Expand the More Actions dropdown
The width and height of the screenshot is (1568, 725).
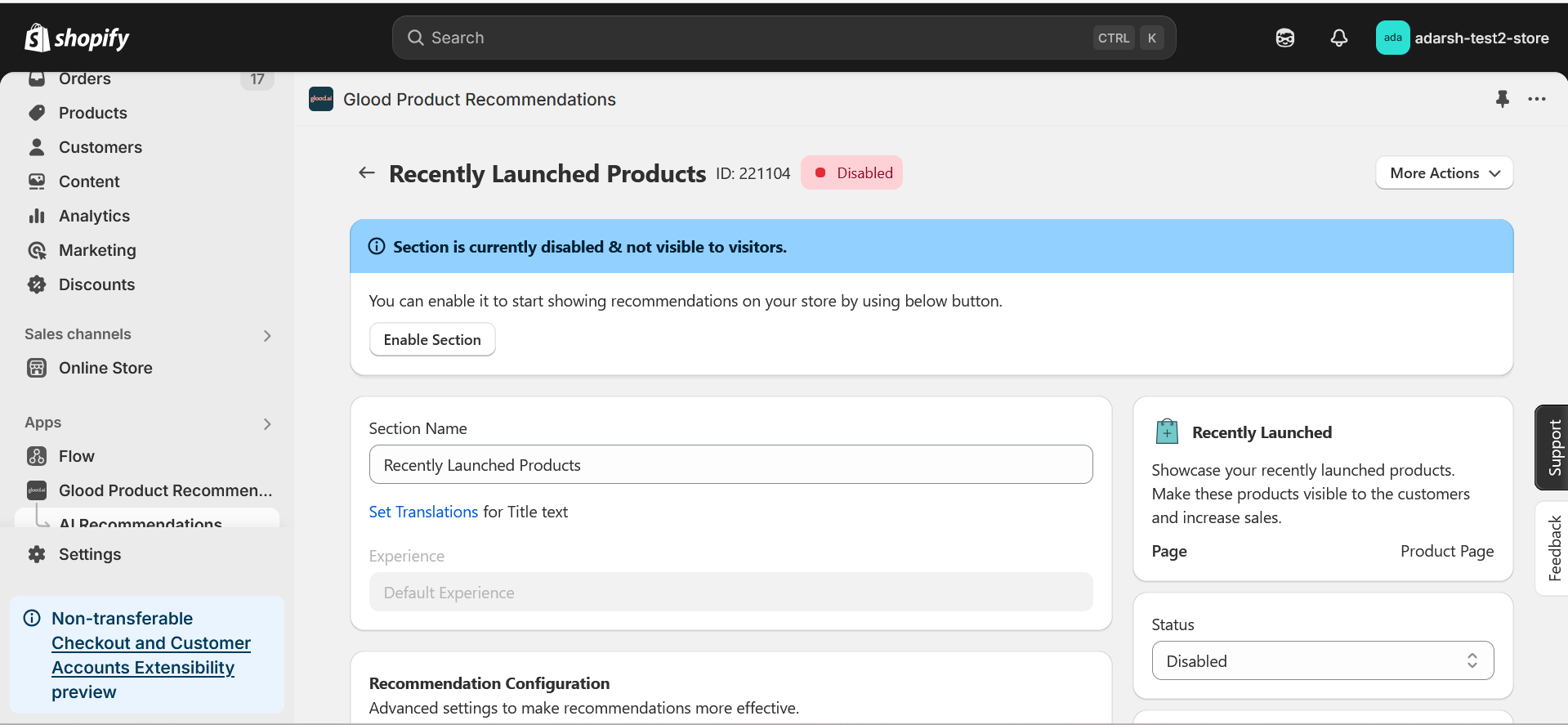coord(1444,172)
